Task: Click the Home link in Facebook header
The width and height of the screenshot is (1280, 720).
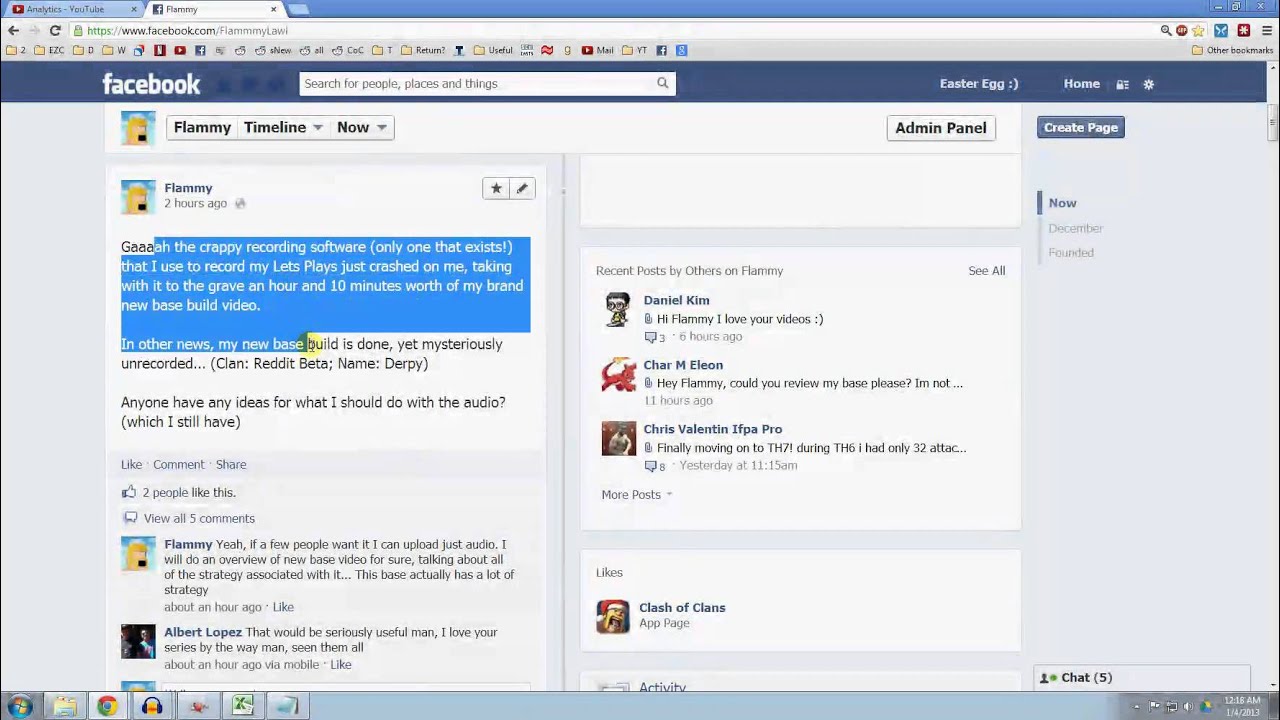Action: pyautogui.click(x=1081, y=84)
